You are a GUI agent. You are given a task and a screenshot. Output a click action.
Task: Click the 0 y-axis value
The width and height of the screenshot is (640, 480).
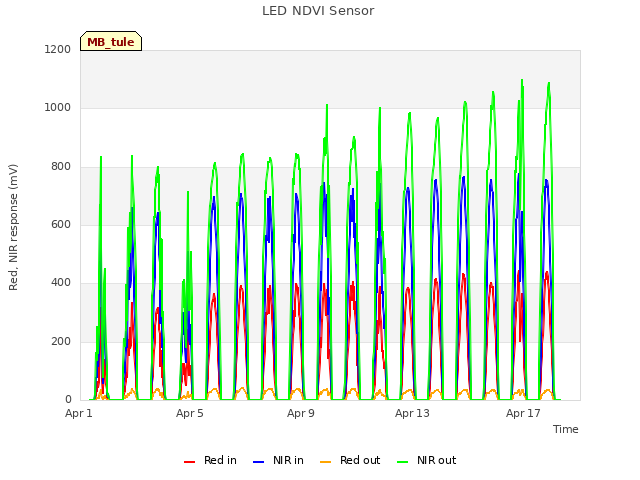point(68,399)
